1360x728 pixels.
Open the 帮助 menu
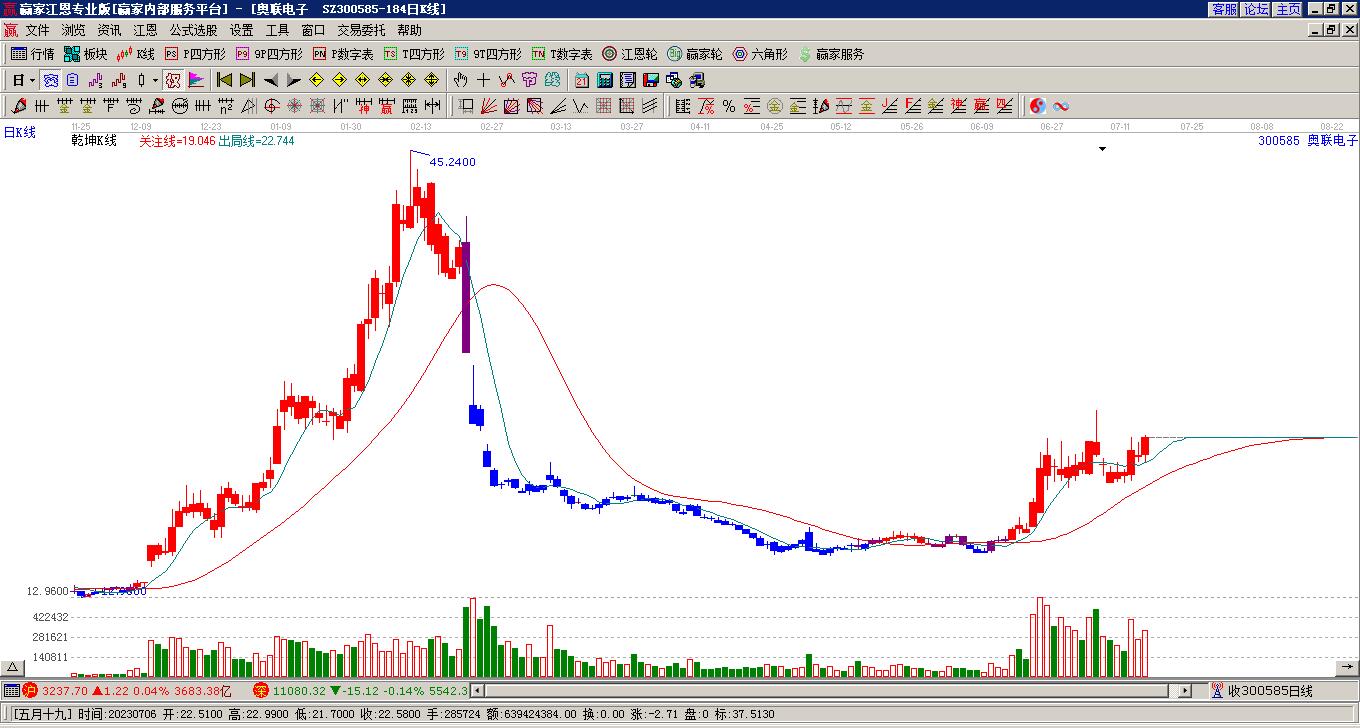[409, 30]
